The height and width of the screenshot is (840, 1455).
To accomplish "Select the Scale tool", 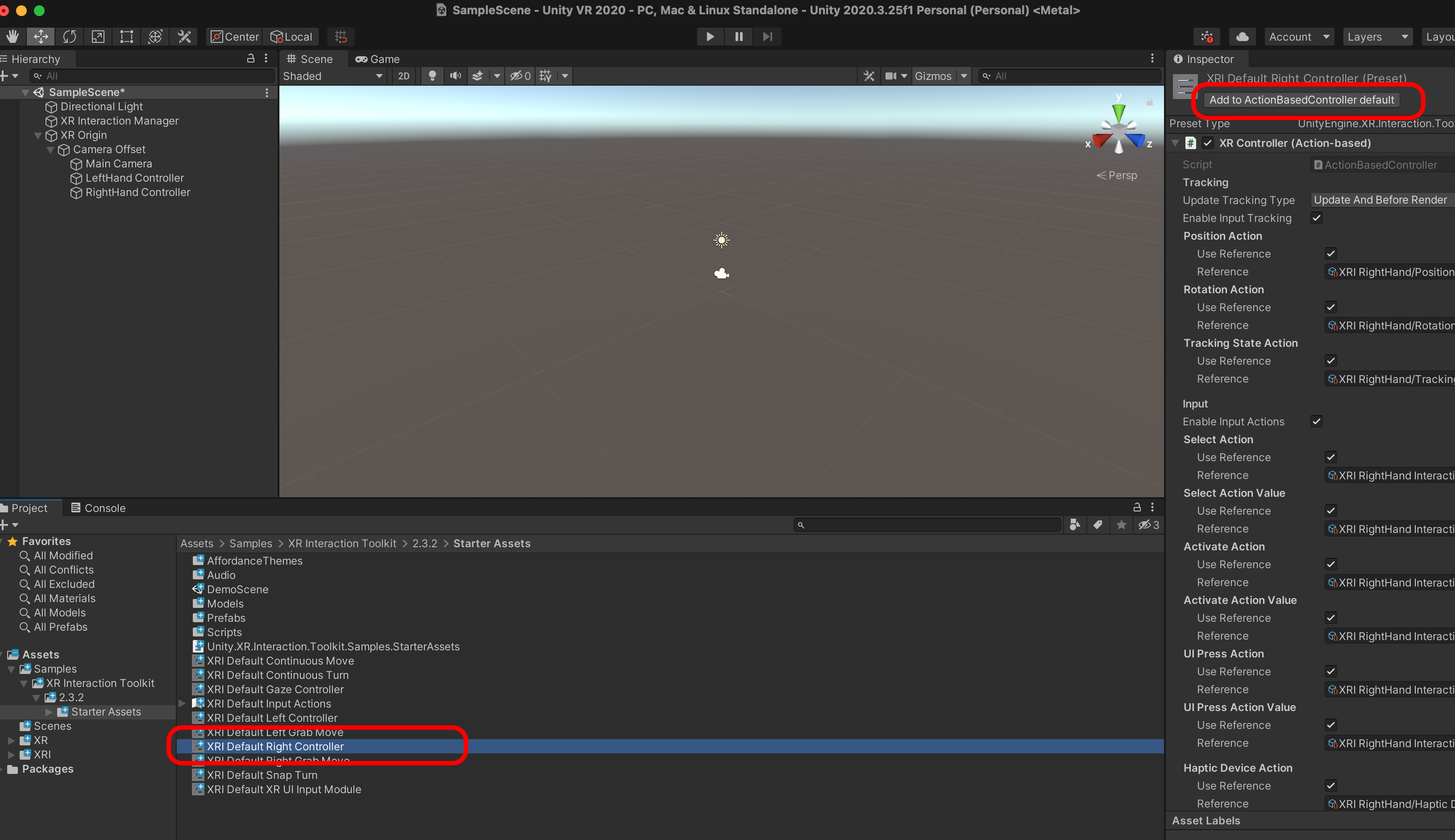I will coord(98,37).
